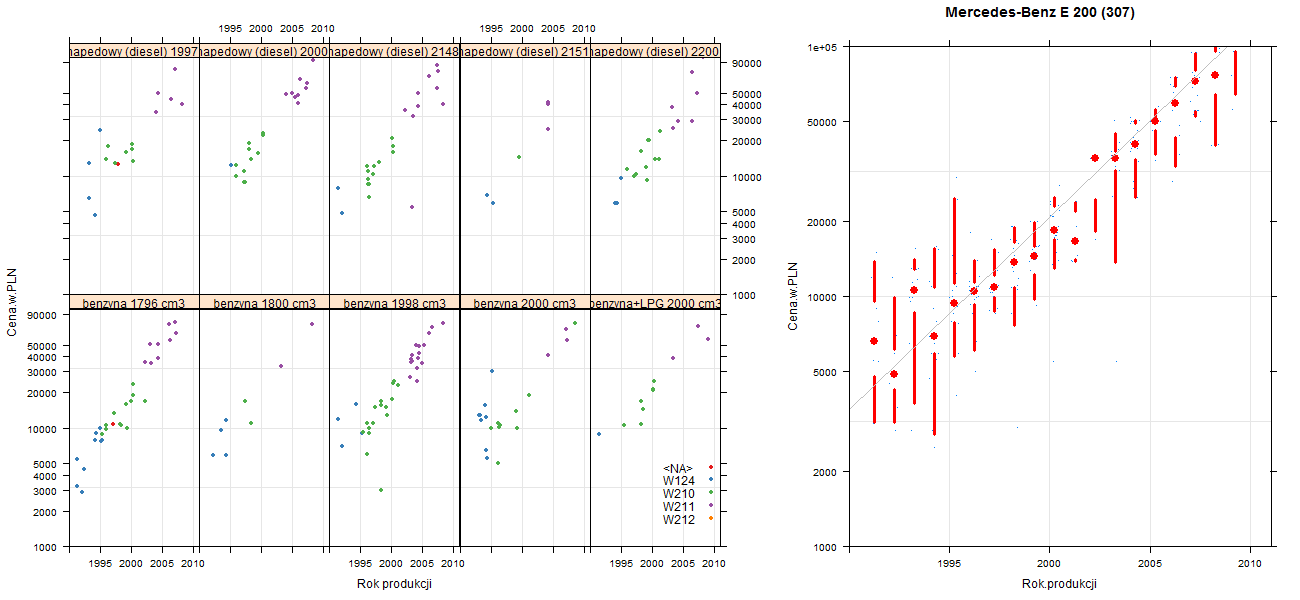
Task: Pick the blue legend dot beside W124
Action: click(x=710, y=481)
